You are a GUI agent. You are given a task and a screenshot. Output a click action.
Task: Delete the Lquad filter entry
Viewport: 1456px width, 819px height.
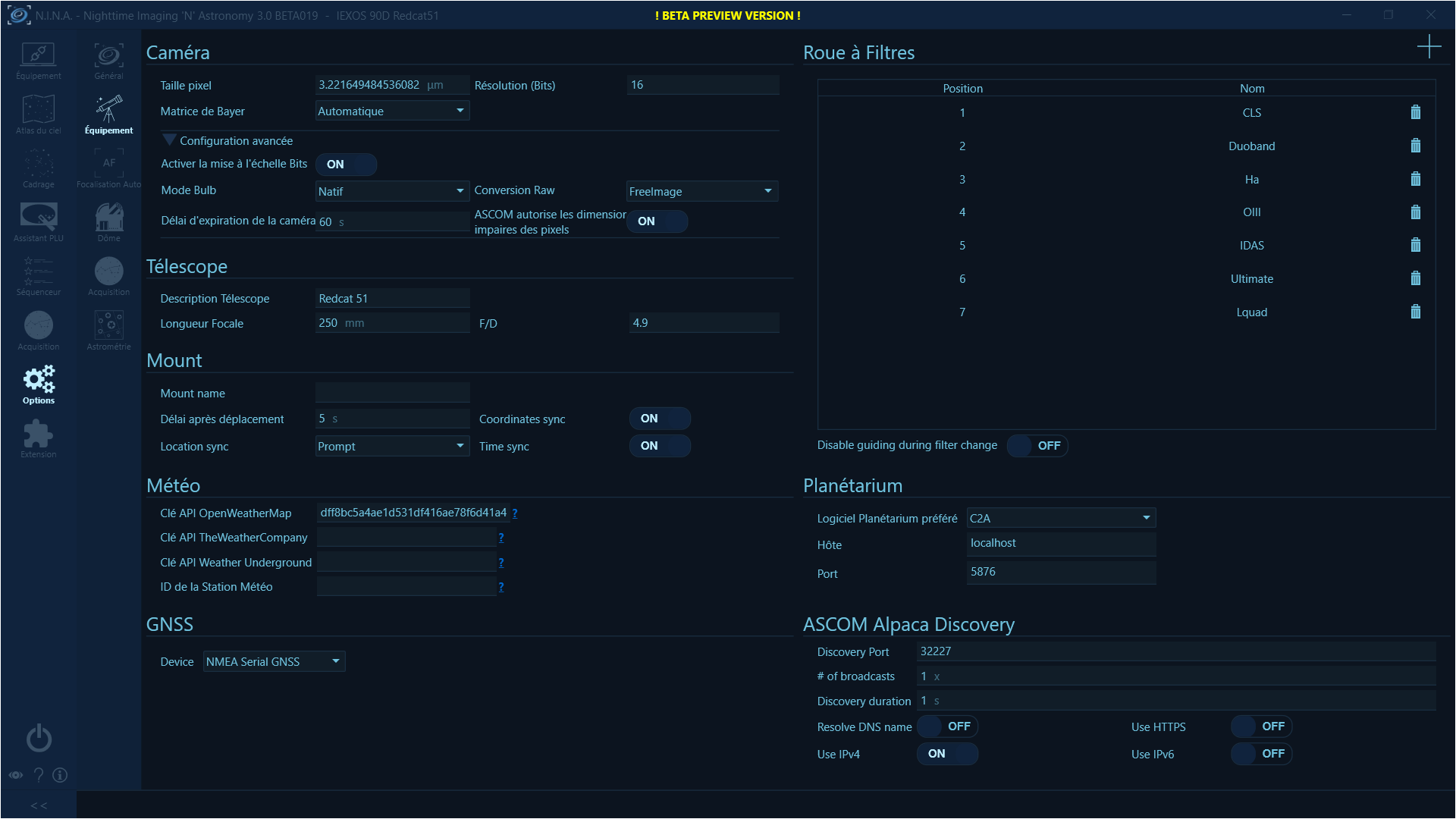pos(1415,312)
